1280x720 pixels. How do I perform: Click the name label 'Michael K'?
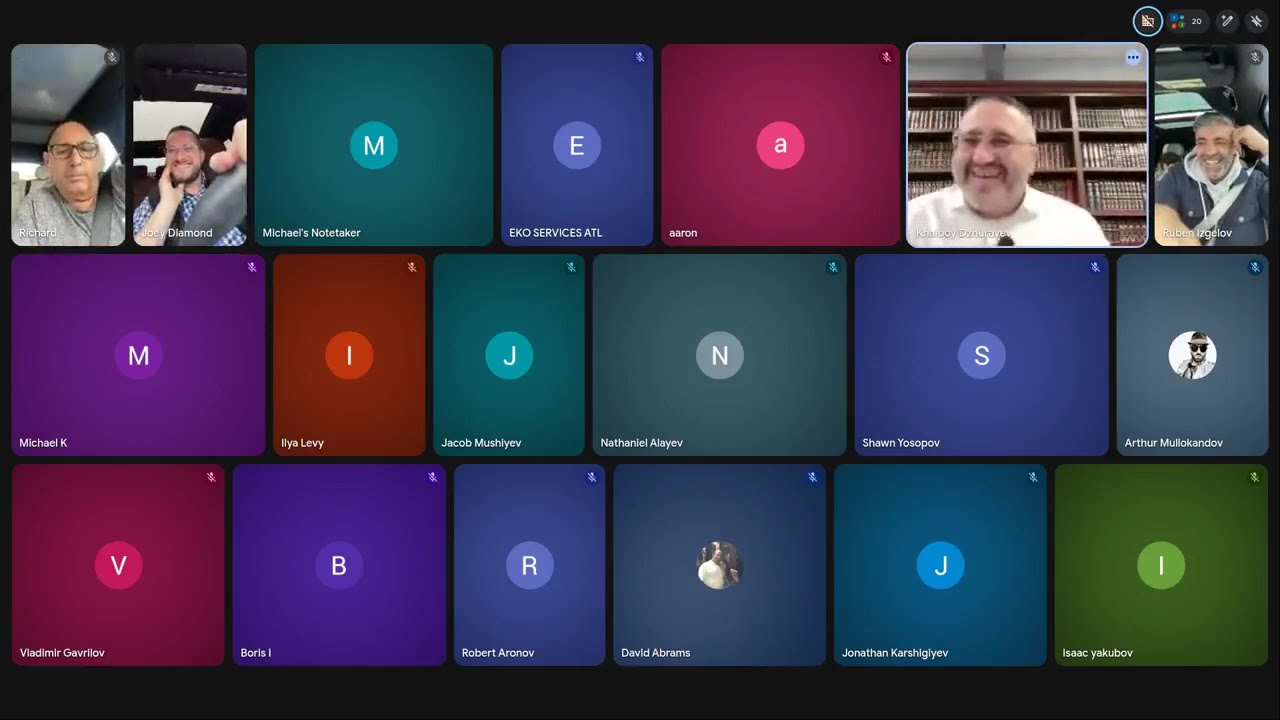click(x=43, y=443)
